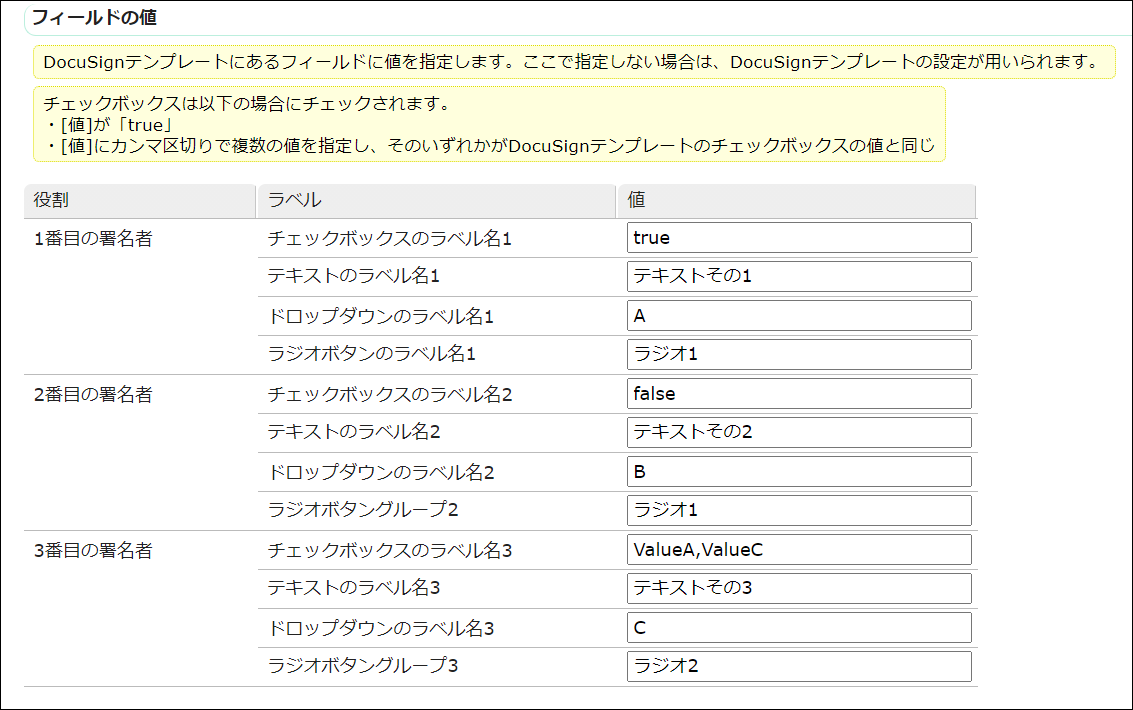Click the 3番目の署名者 role cell
This screenshot has height=710, width=1133.
(93, 551)
